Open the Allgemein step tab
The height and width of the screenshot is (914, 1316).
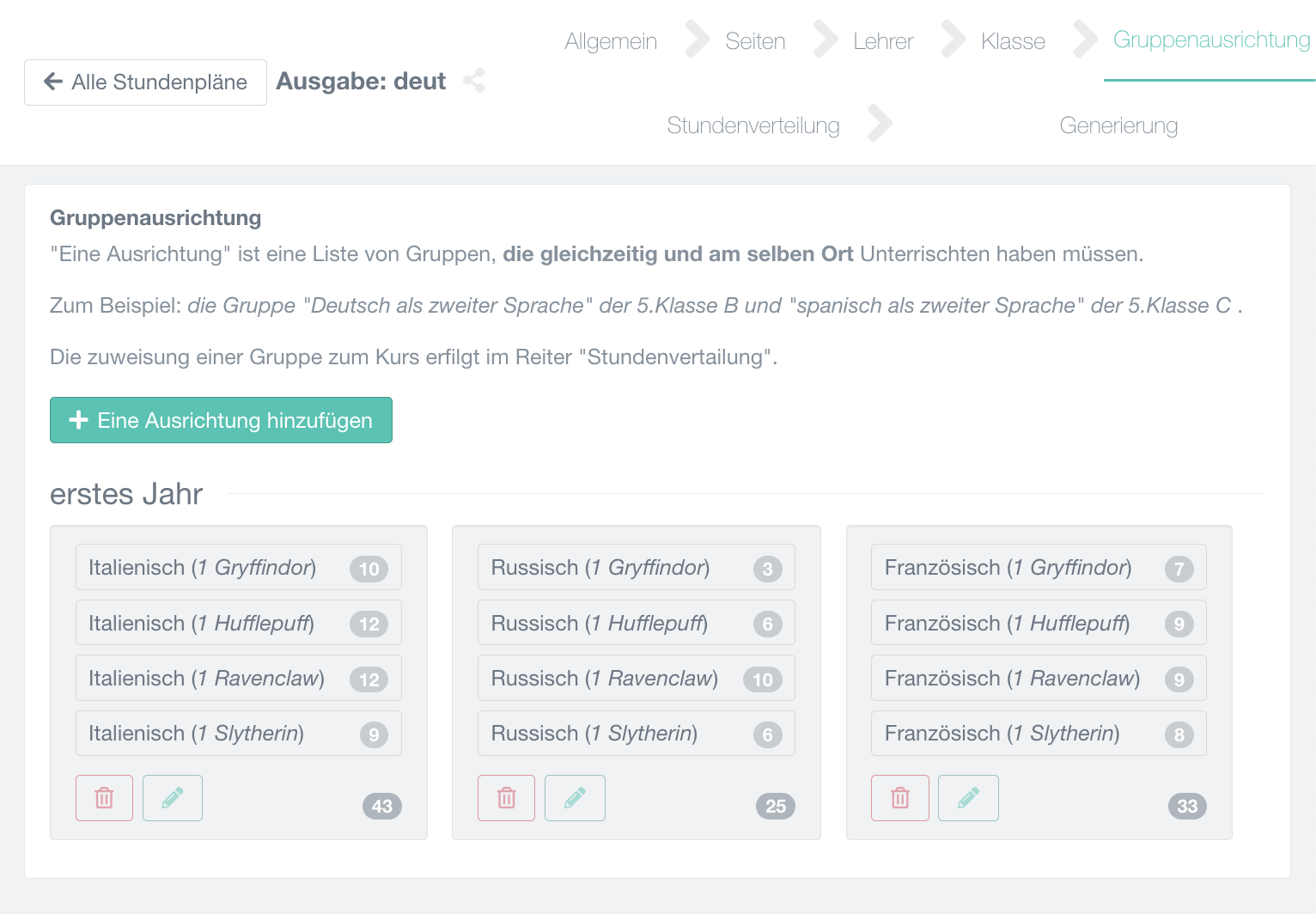611,41
